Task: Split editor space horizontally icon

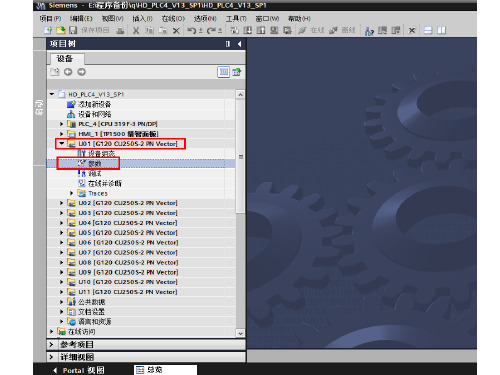Action: [428, 31]
